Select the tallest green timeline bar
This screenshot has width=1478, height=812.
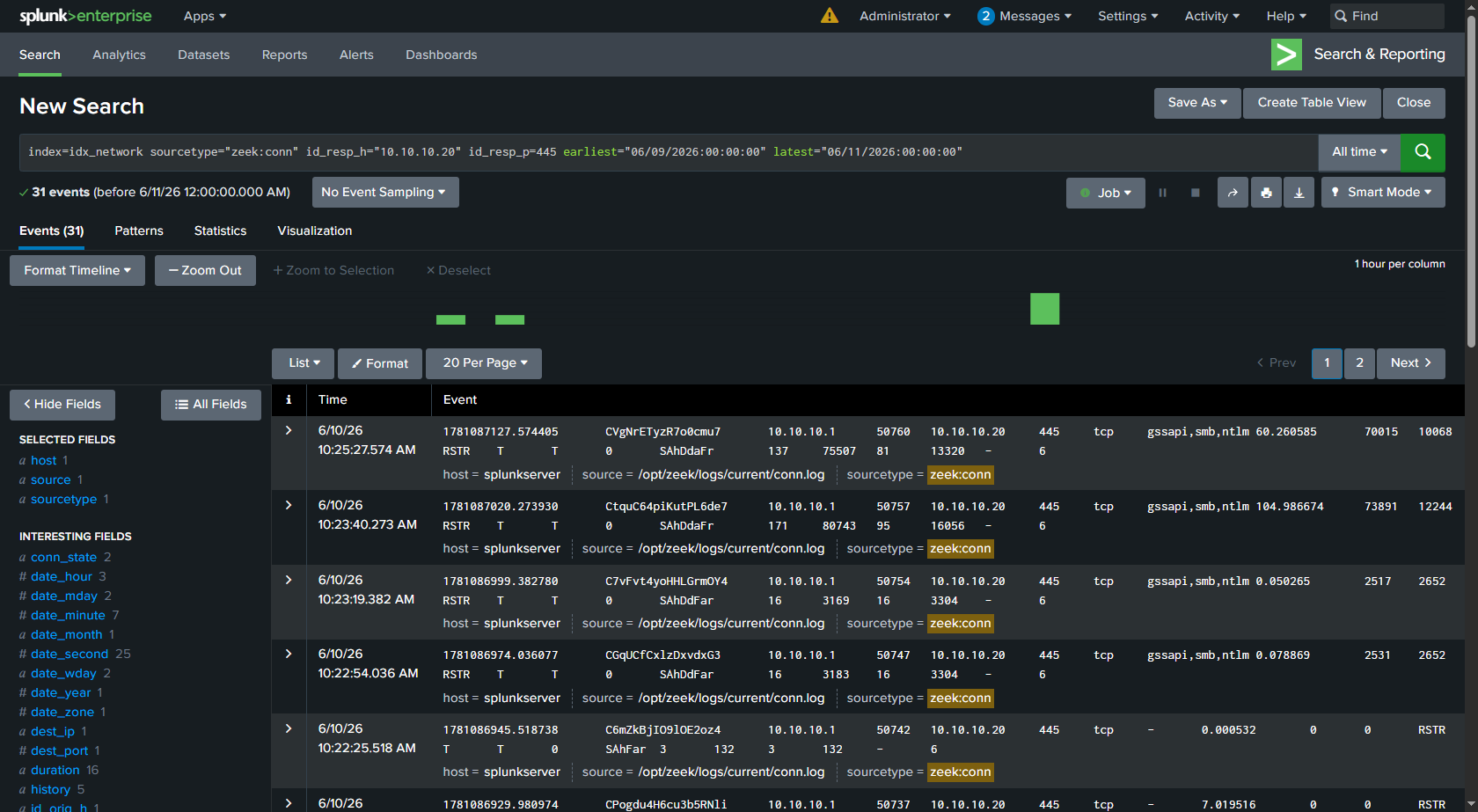click(1044, 309)
